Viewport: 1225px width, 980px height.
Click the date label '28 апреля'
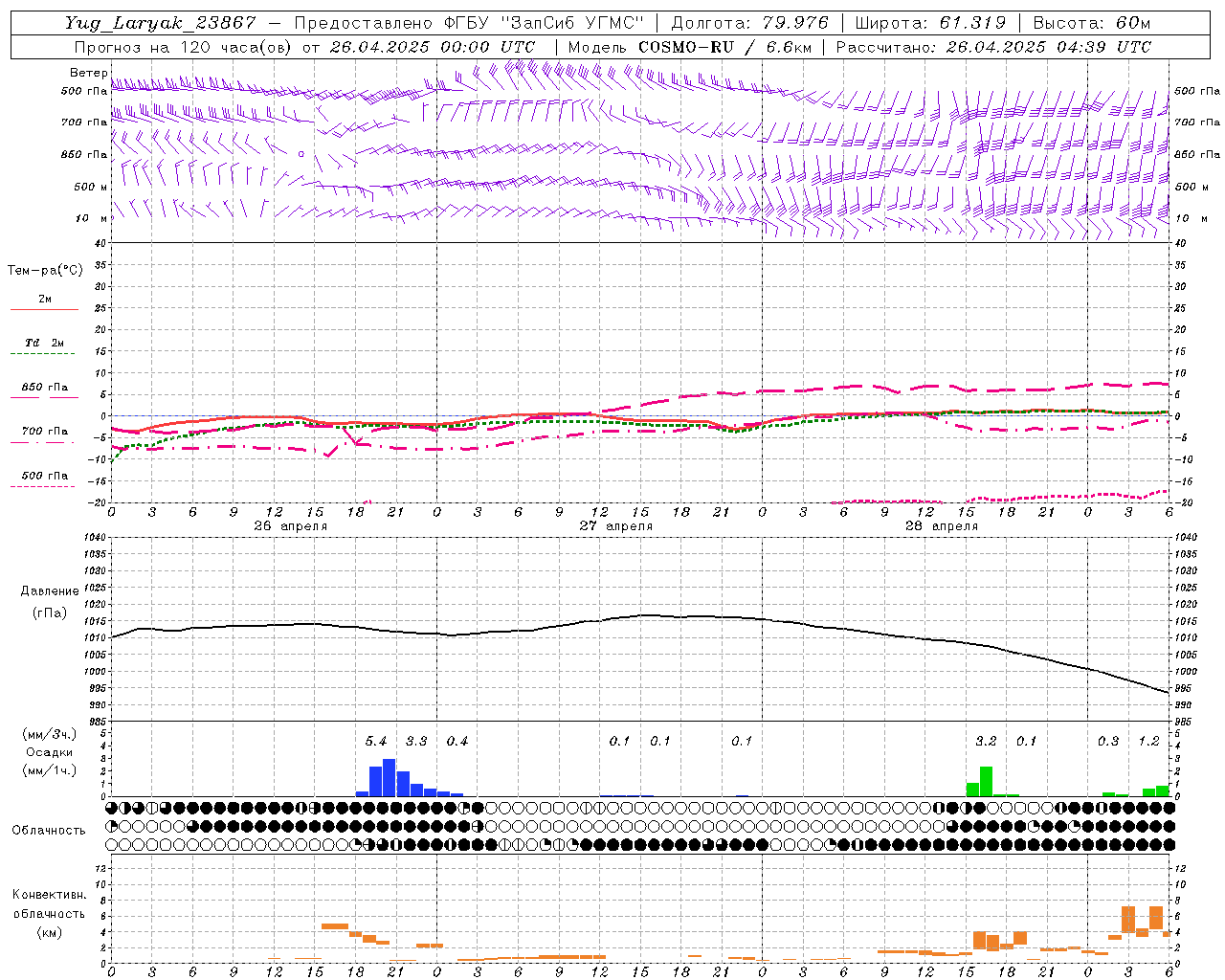pos(942,526)
